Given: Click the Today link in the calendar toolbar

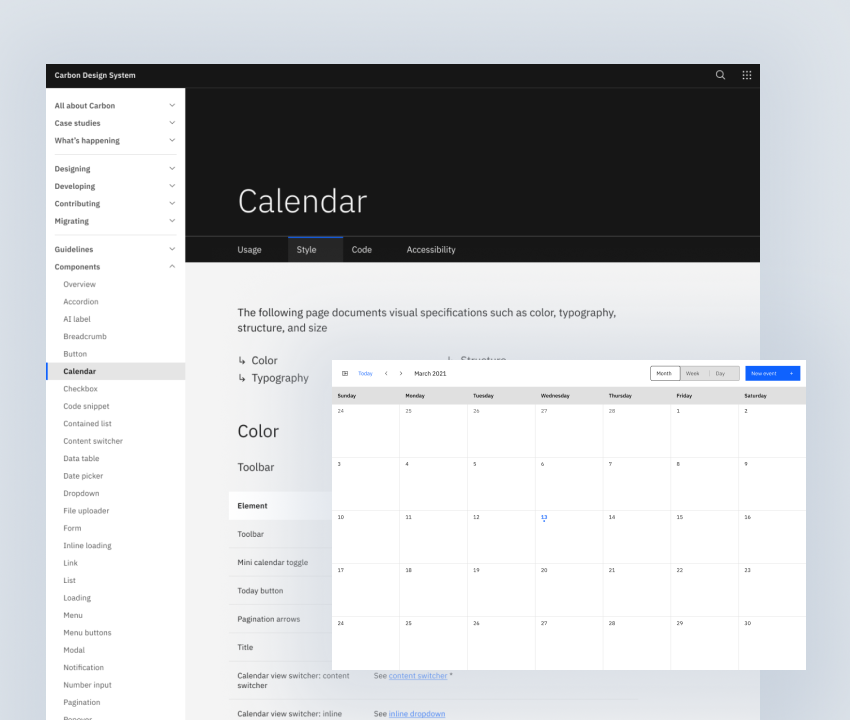Looking at the screenshot, I should tap(364, 373).
